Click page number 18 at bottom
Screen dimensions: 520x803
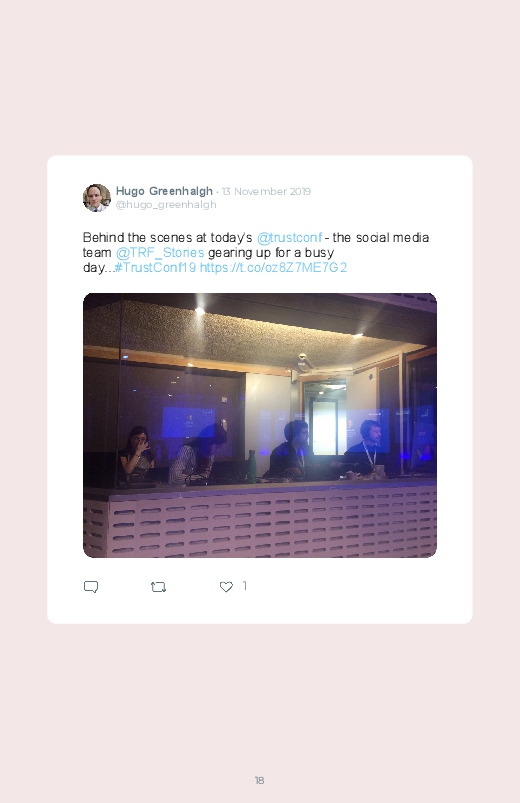point(259,780)
